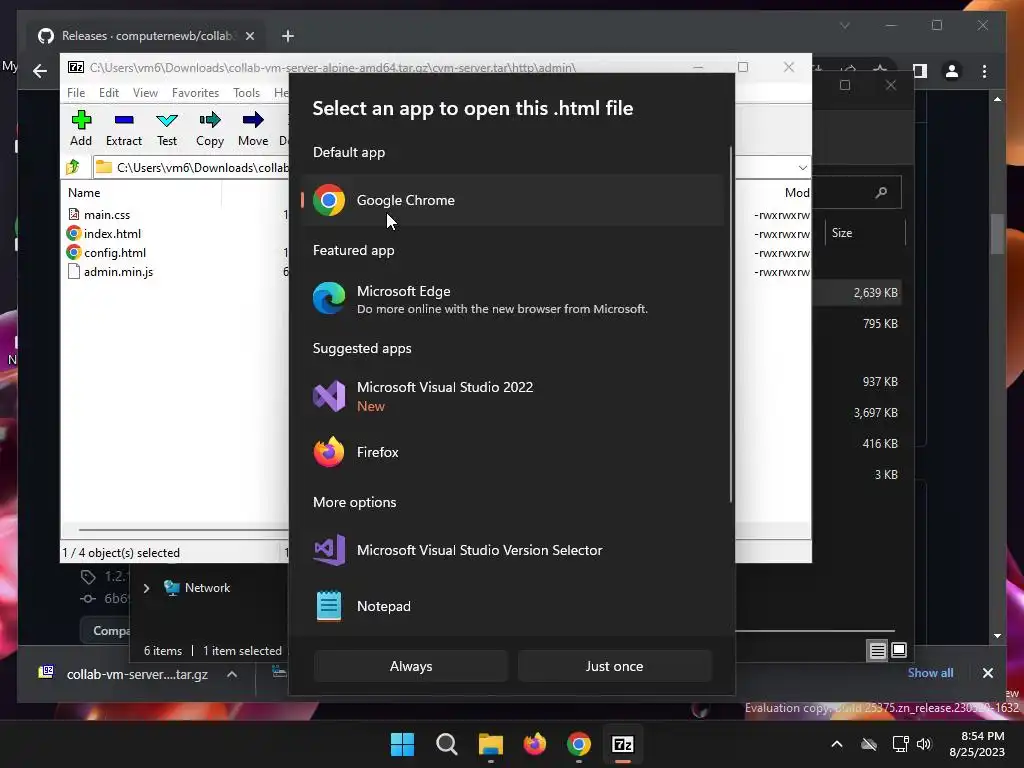Toggle Chrome side panel

click(920, 71)
